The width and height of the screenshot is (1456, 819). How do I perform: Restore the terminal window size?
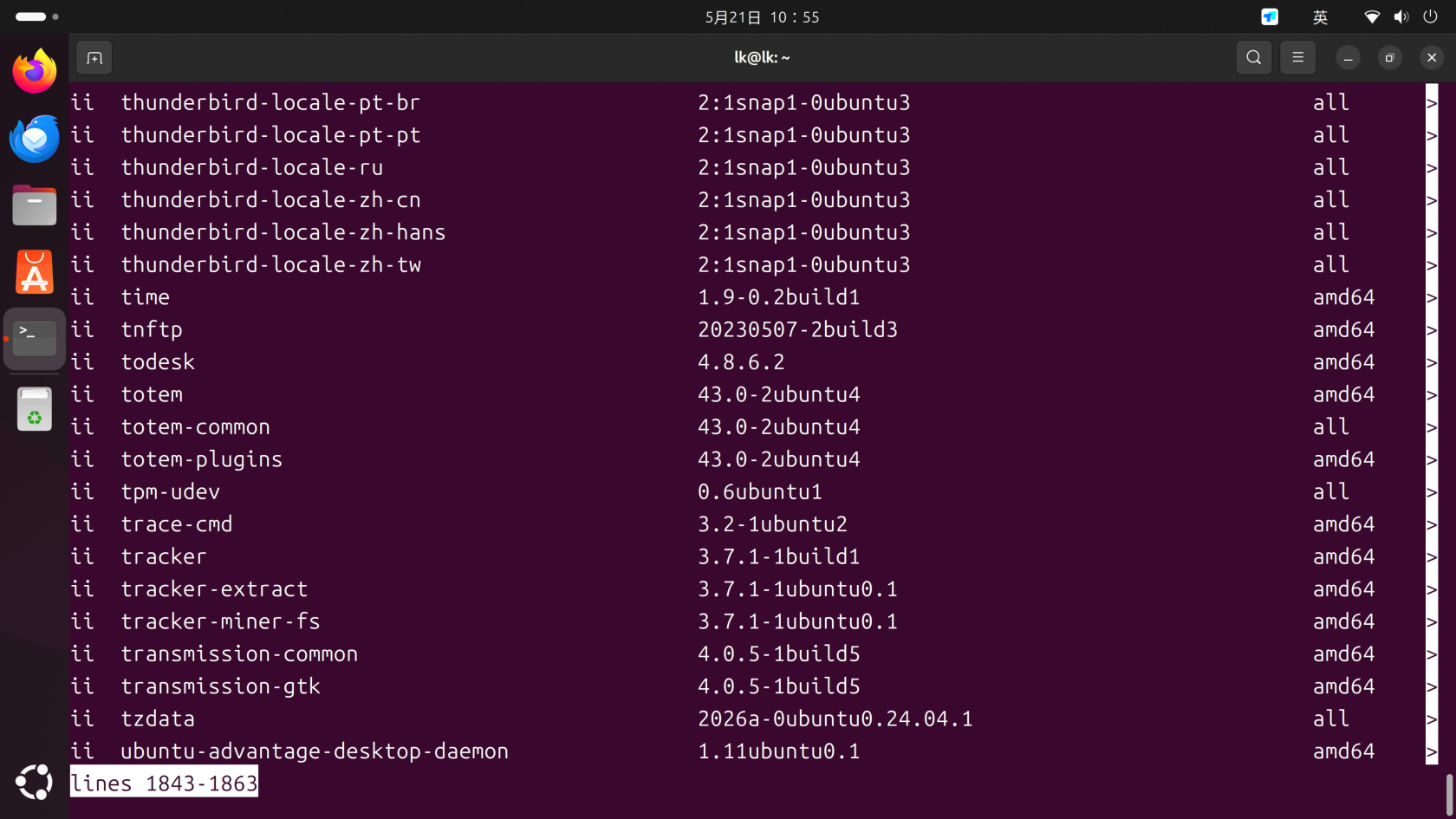(x=1389, y=58)
